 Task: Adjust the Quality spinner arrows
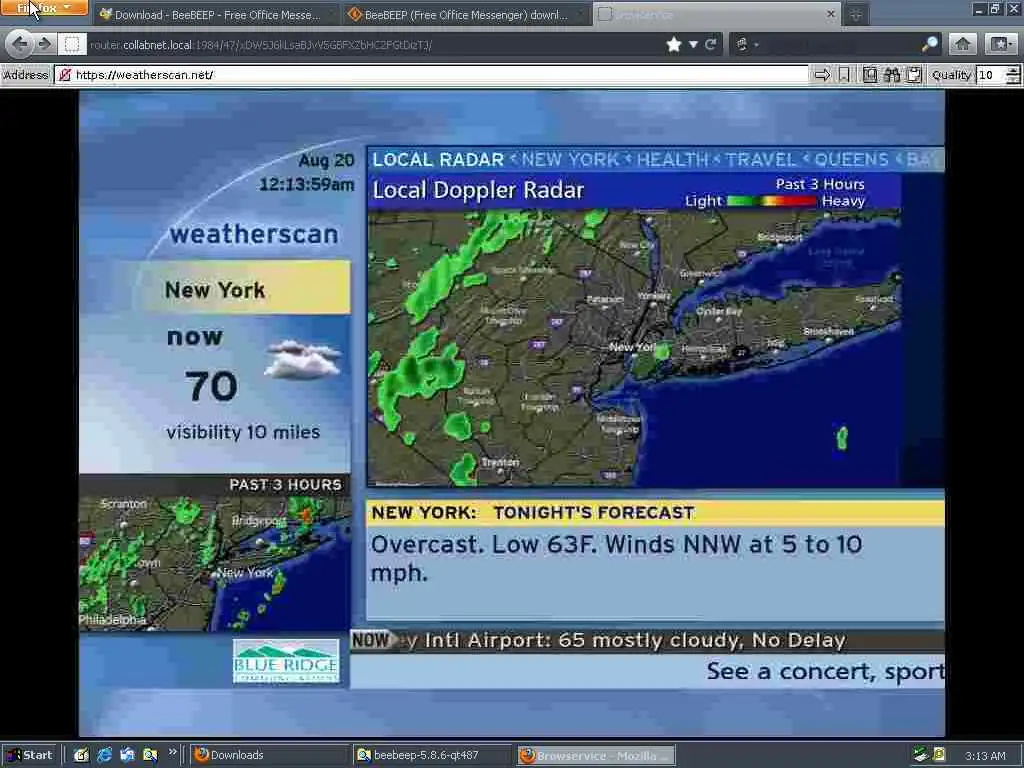(x=1014, y=75)
